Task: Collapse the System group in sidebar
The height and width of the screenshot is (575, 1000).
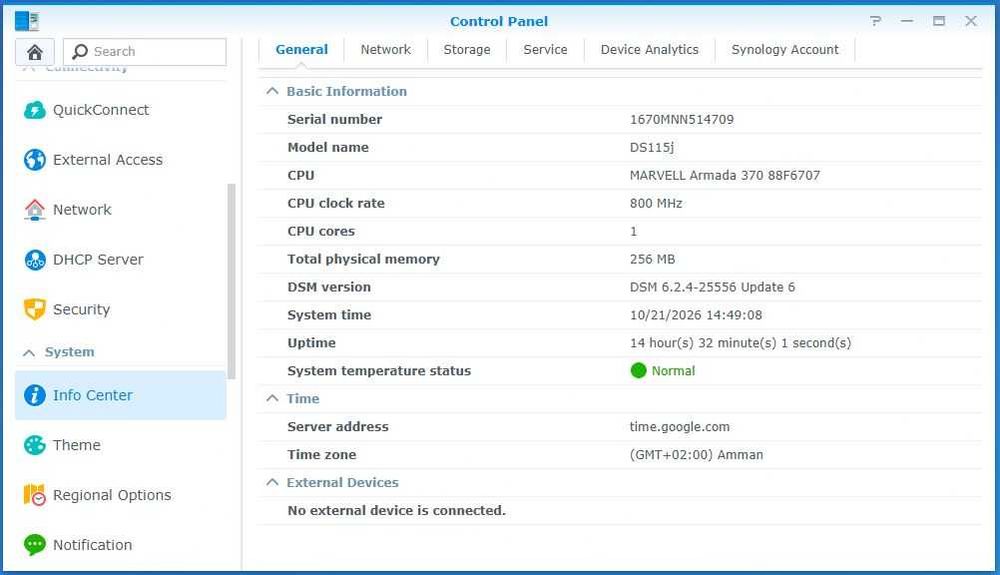Action: coord(29,353)
